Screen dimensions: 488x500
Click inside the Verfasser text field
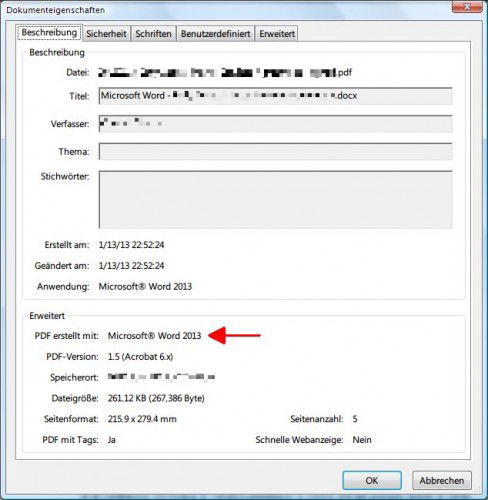pyautogui.click(x=275, y=124)
